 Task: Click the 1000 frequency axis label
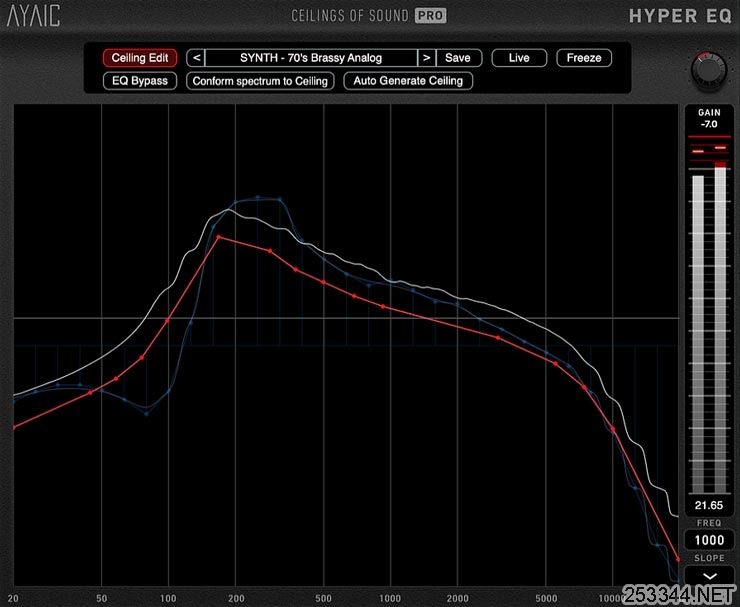[390, 599]
